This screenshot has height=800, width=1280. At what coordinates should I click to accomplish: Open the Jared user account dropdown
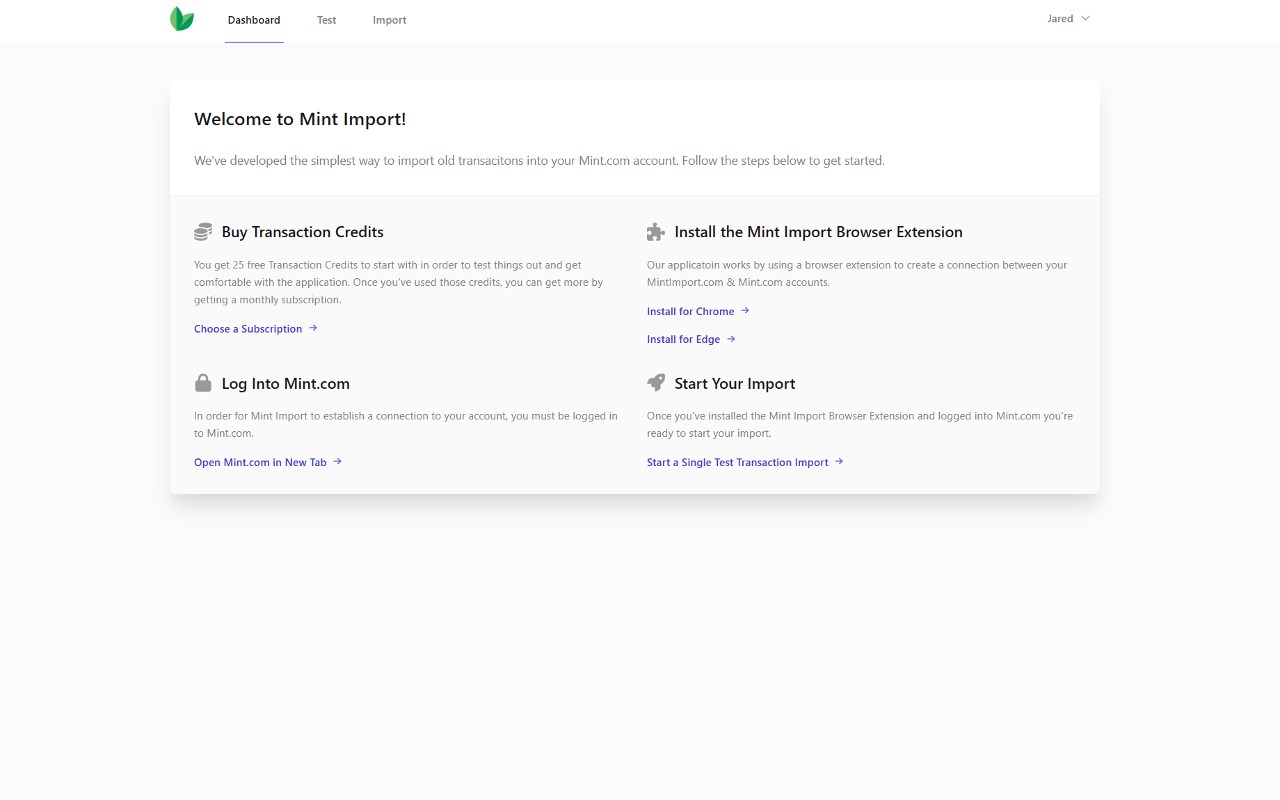[x=1060, y=19]
